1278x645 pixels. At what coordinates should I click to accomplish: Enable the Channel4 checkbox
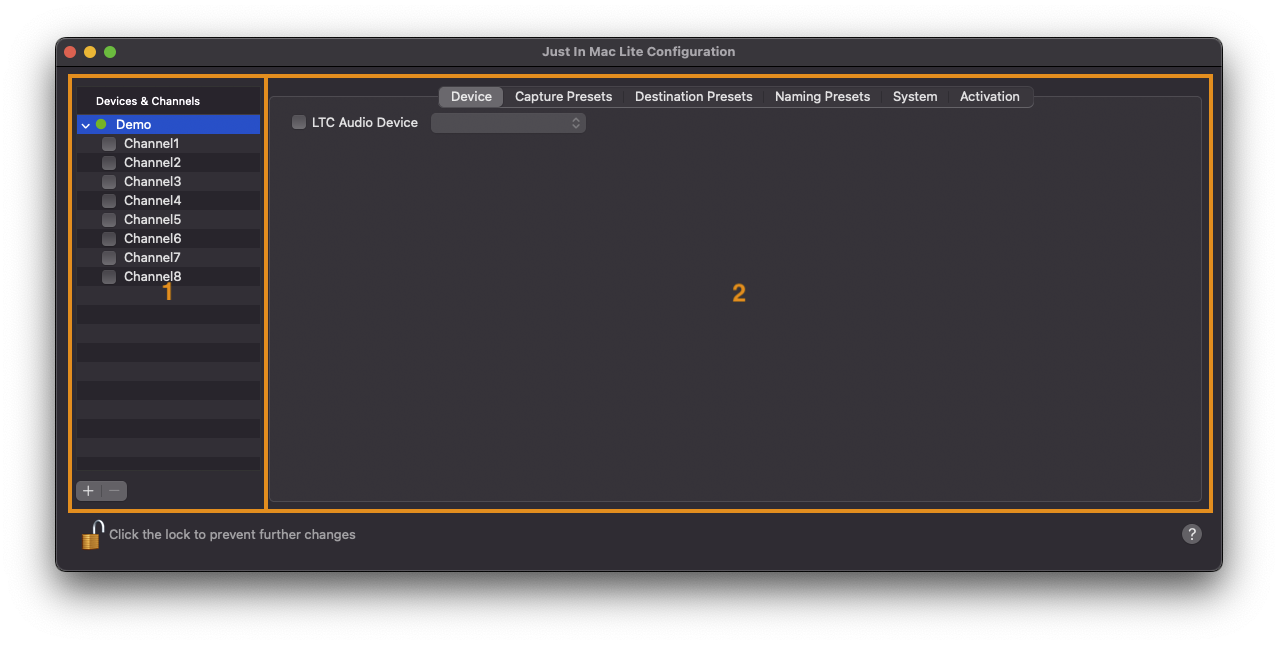click(109, 200)
